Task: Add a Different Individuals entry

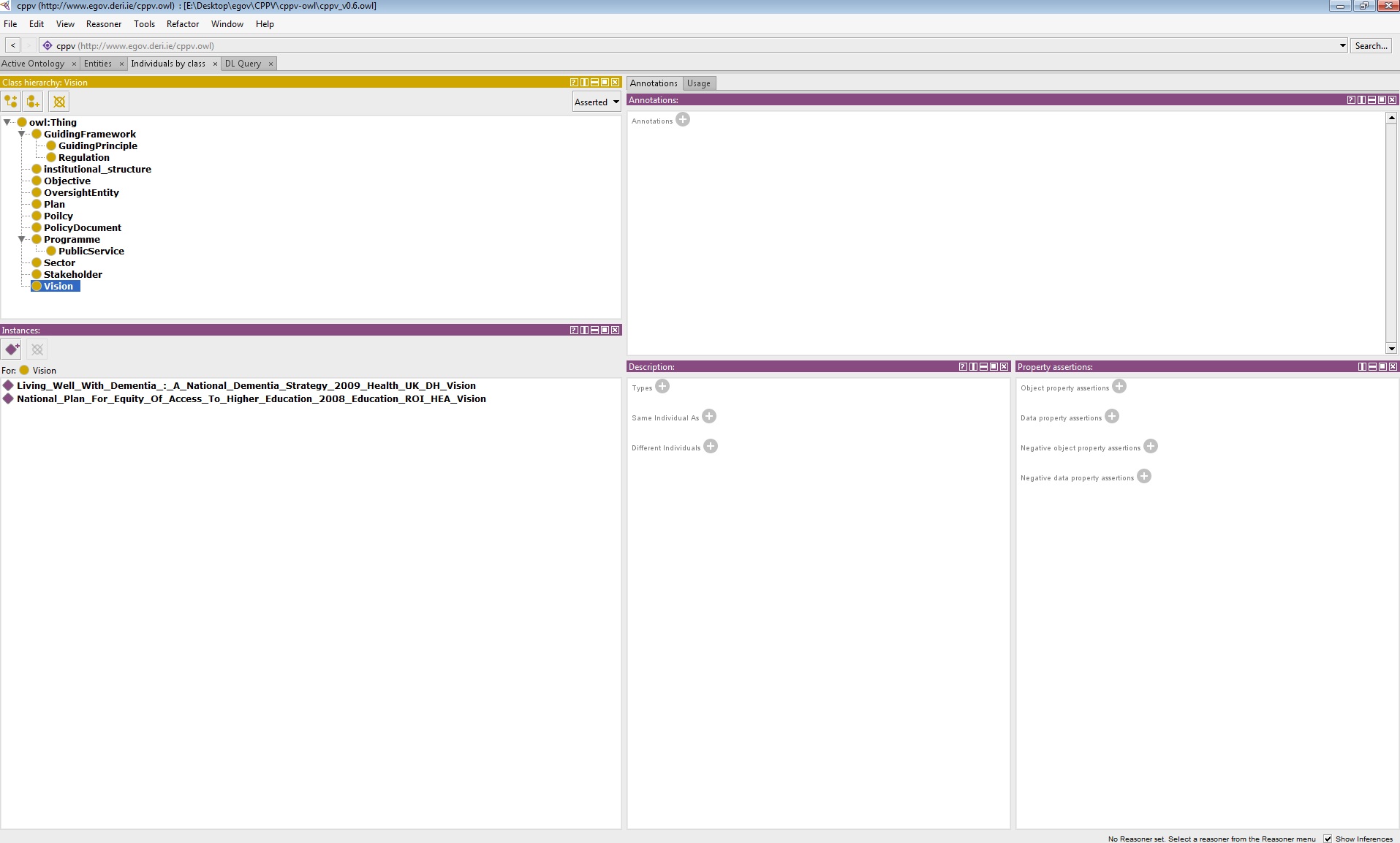Action: coord(711,446)
